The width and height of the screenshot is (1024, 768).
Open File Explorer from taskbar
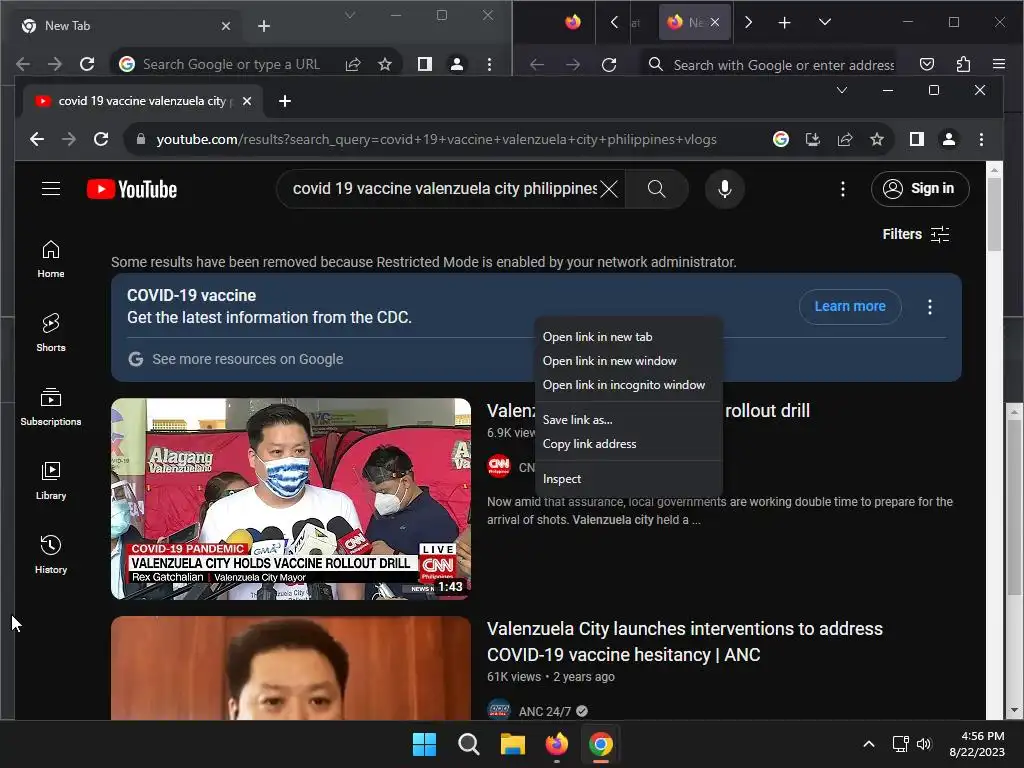[x=513, y=744]
